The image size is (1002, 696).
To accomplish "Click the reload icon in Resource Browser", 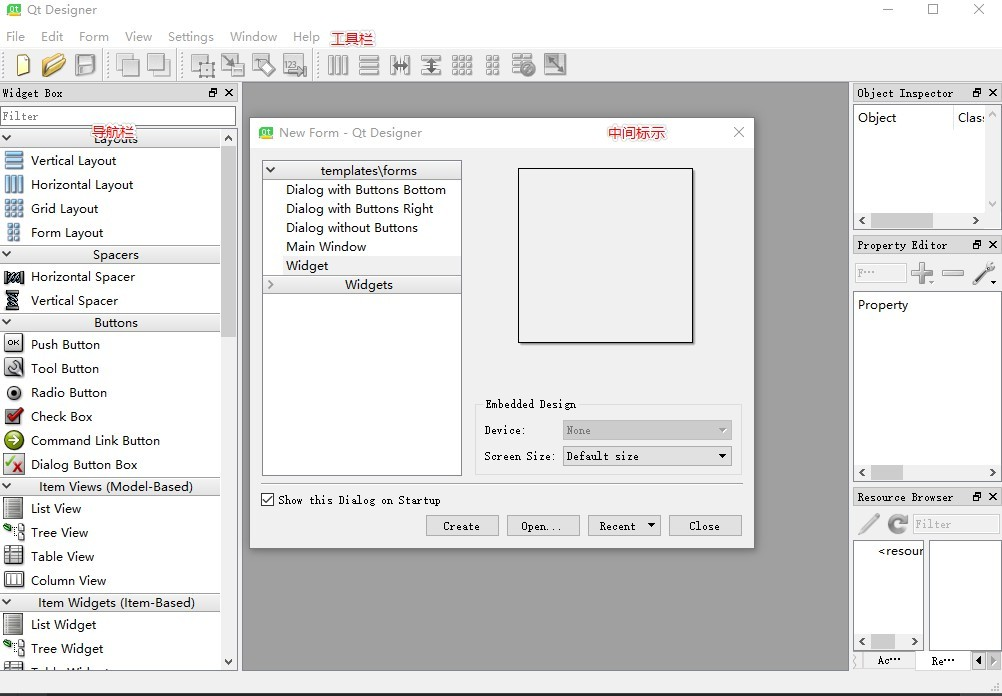I will 896,523.
